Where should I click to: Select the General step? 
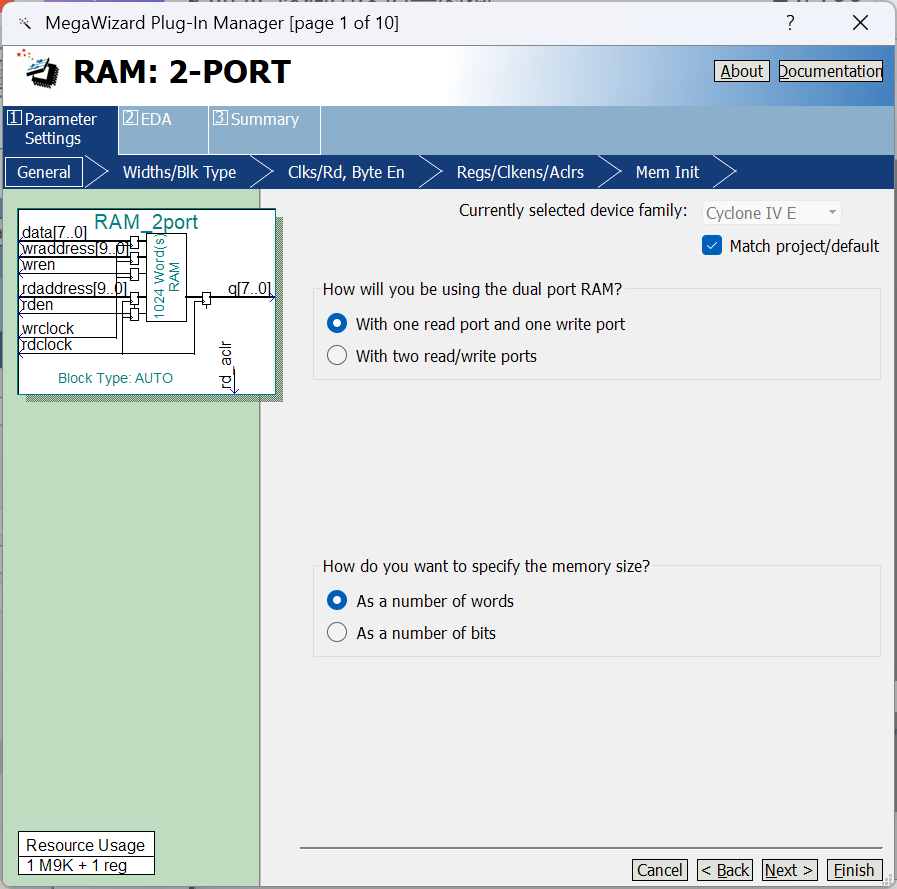[43, 172]
